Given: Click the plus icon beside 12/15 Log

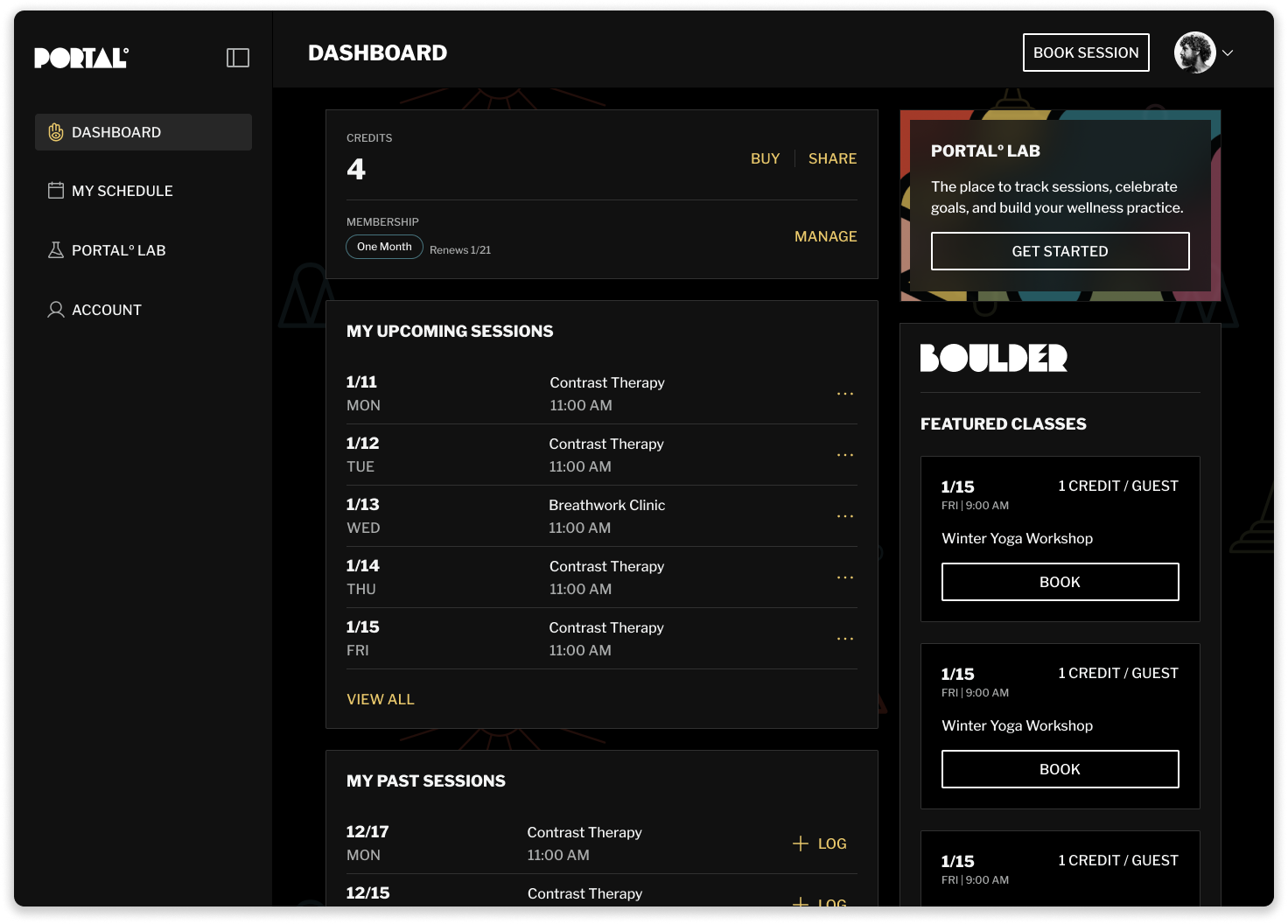Looking at the screenshot, I should (x=800, y=903).
